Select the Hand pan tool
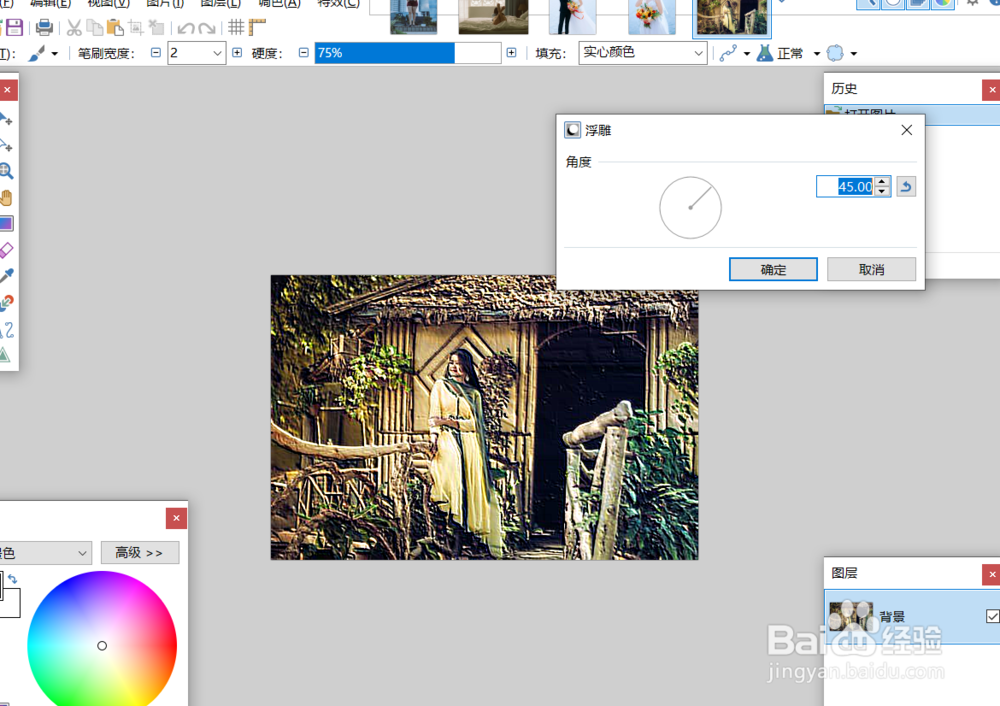 point(7,197)
